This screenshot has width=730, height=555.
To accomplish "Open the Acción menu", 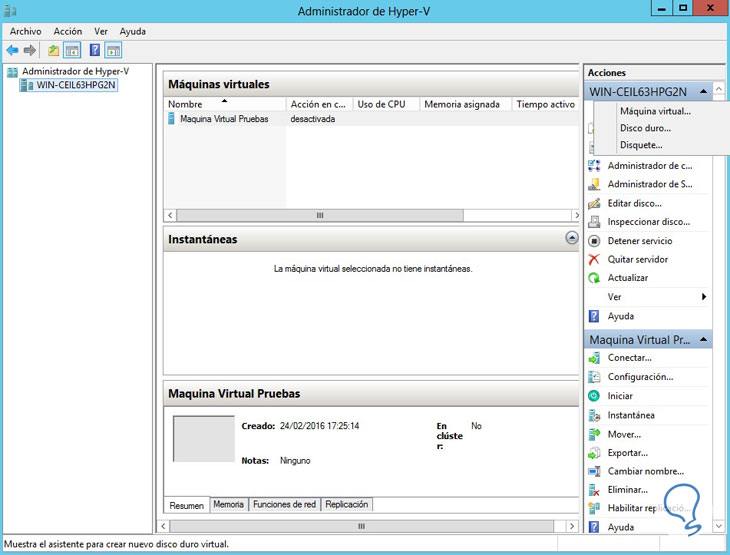I will 68,31.
